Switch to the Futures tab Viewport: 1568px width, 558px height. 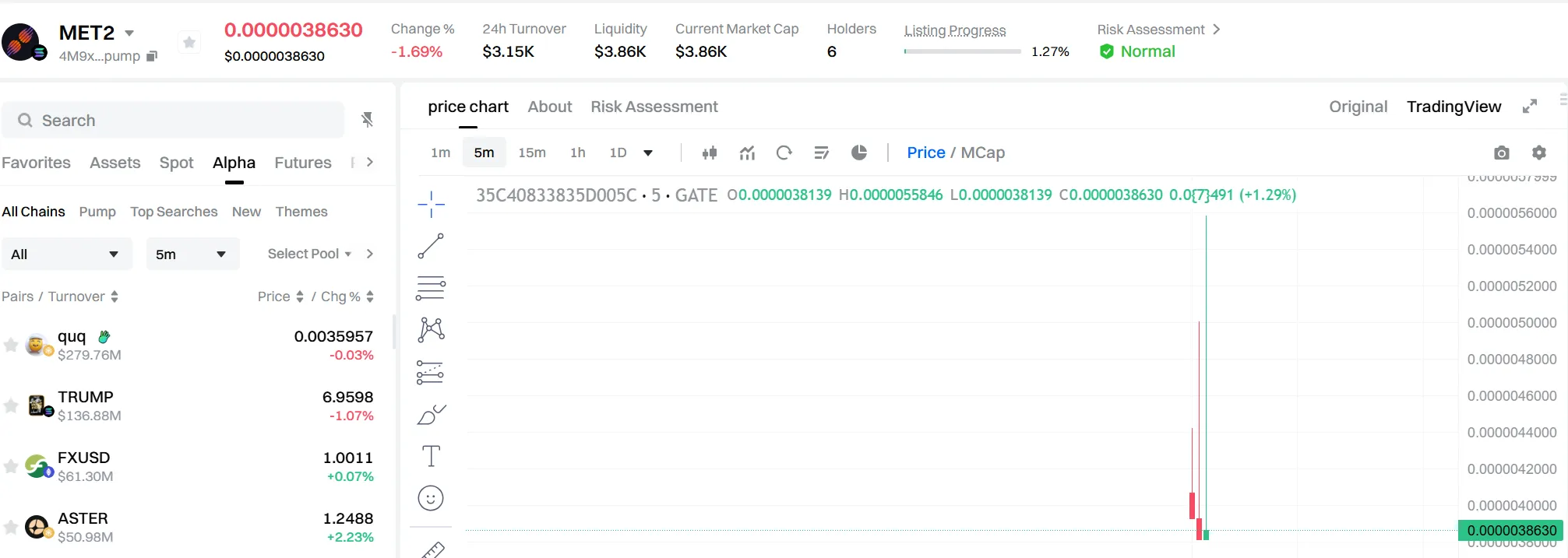point(302,163)
